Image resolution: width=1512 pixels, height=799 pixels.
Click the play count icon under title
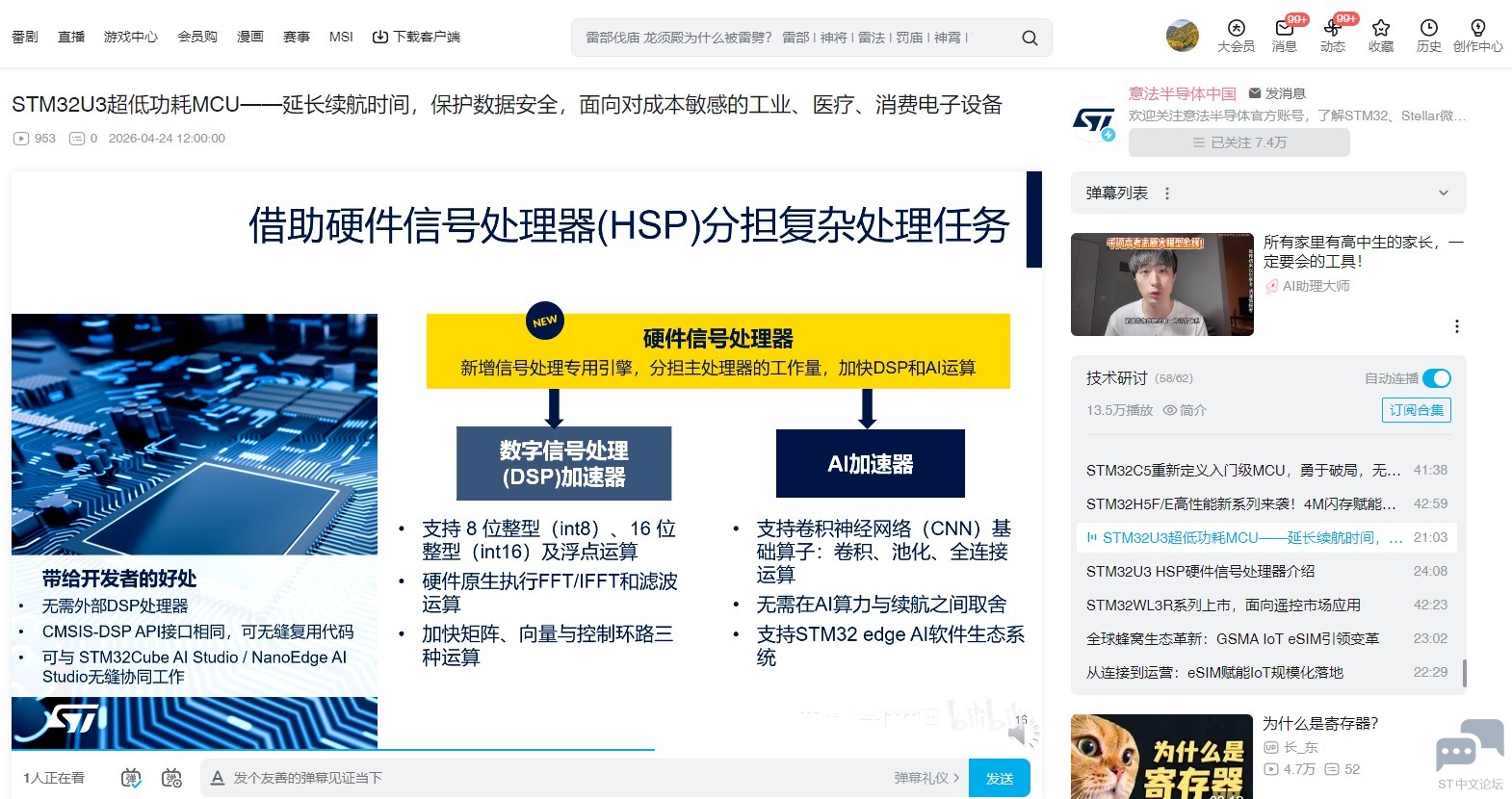(21, 139)
